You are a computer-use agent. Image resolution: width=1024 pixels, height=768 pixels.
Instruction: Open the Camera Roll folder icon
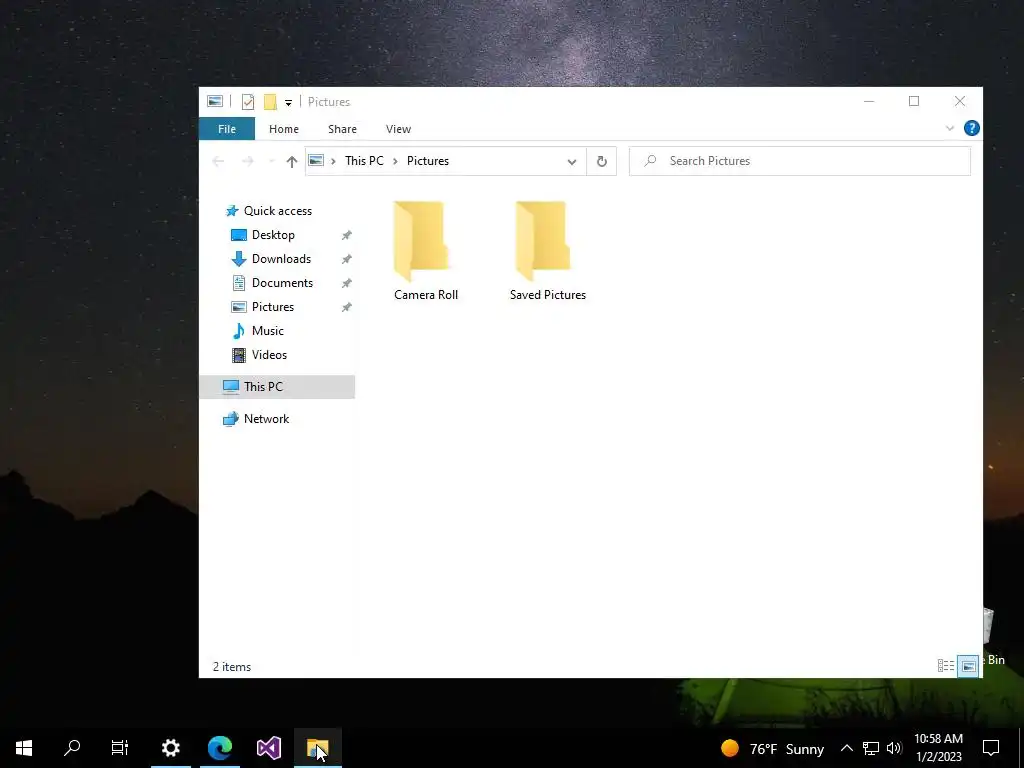pyautogui.click(x=421, y=241)
